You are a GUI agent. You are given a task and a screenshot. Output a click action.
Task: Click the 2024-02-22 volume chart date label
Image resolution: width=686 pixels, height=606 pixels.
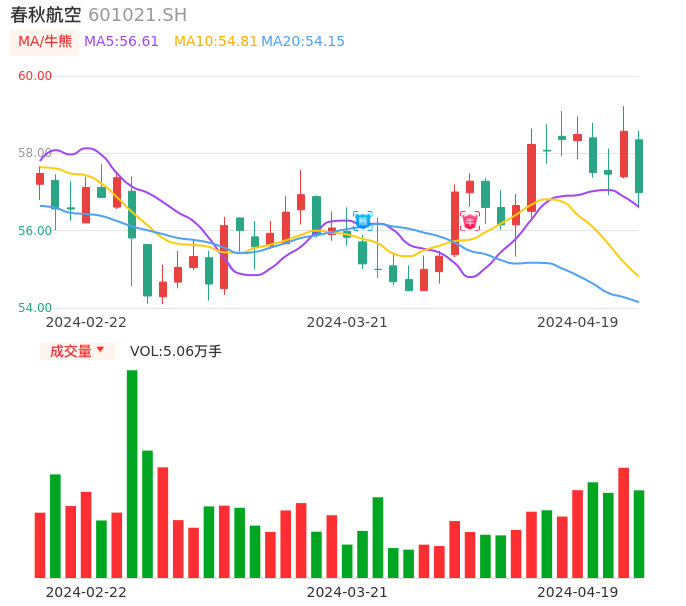[86, 592]
